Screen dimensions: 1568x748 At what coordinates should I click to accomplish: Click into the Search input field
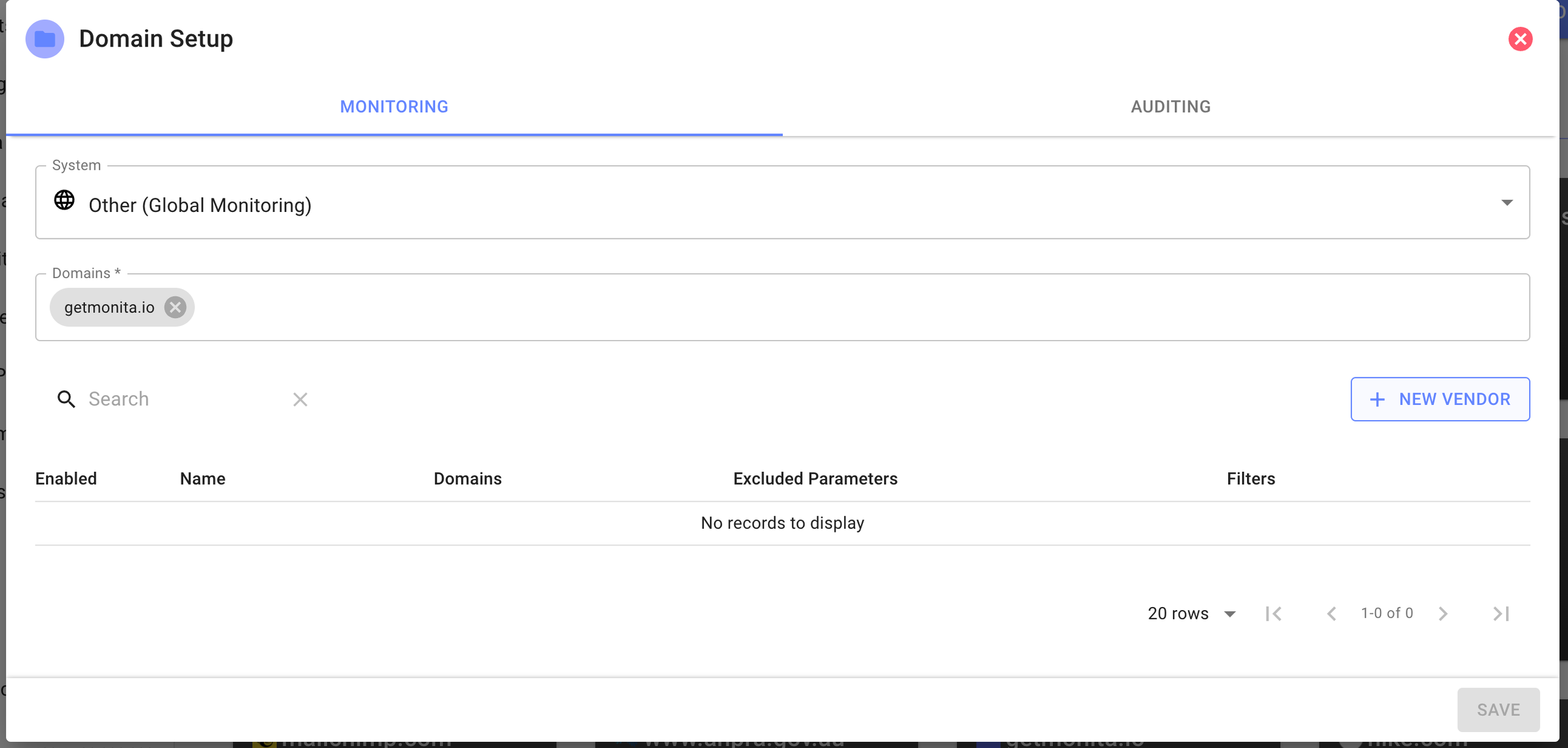coord(184,399)
